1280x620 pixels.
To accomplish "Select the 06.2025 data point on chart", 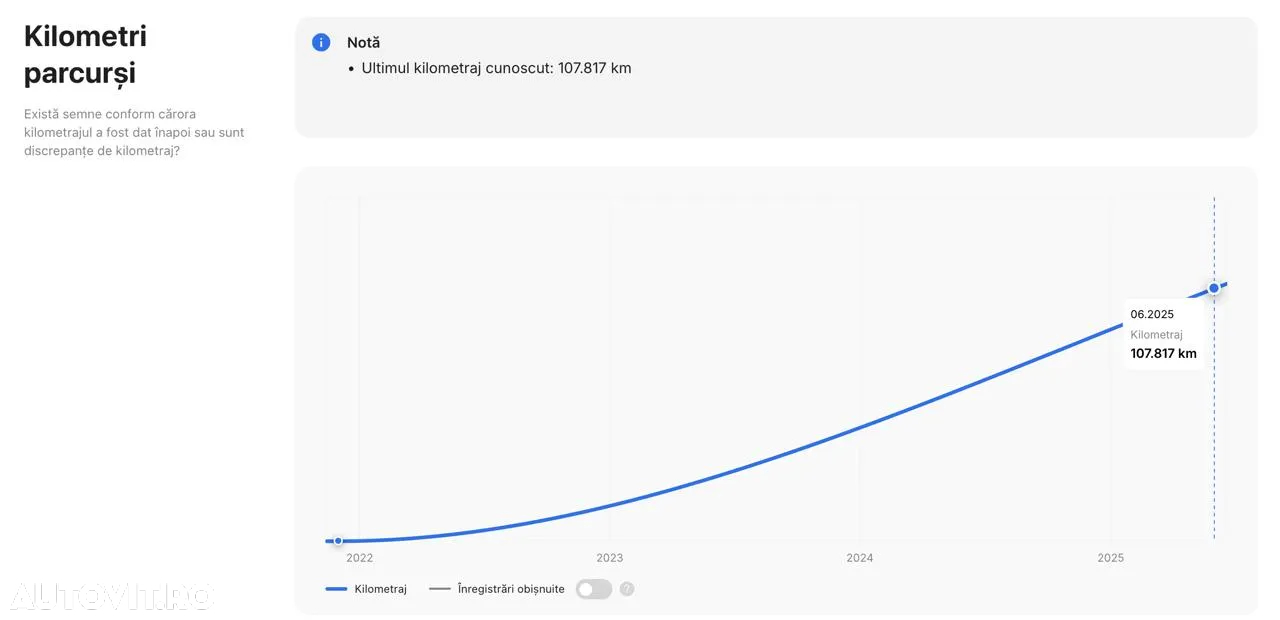I will pos(1214,288).
